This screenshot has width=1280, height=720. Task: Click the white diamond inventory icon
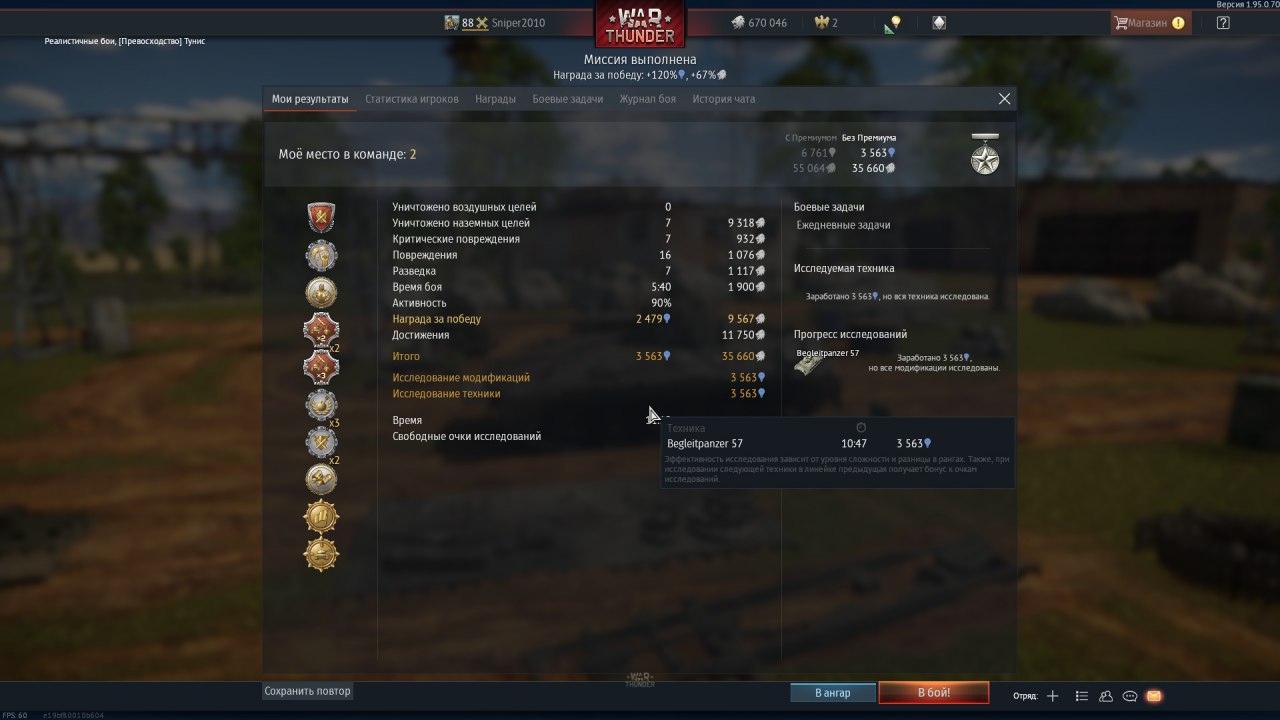point(939,23)
